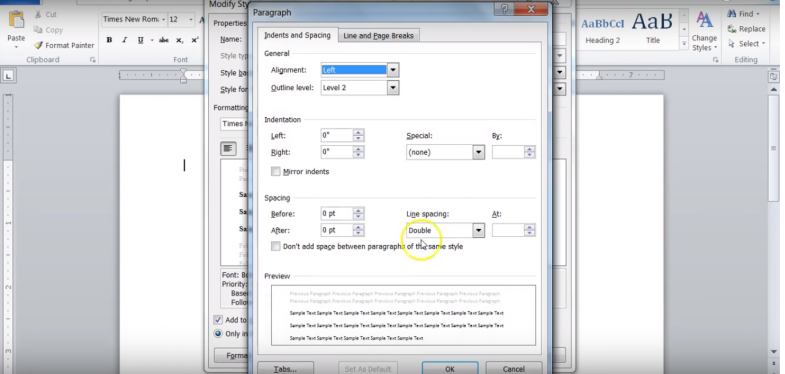The image size is (785, 374).
Task: Toggle Bold formatting in ribbon
Action: (109, 40)
